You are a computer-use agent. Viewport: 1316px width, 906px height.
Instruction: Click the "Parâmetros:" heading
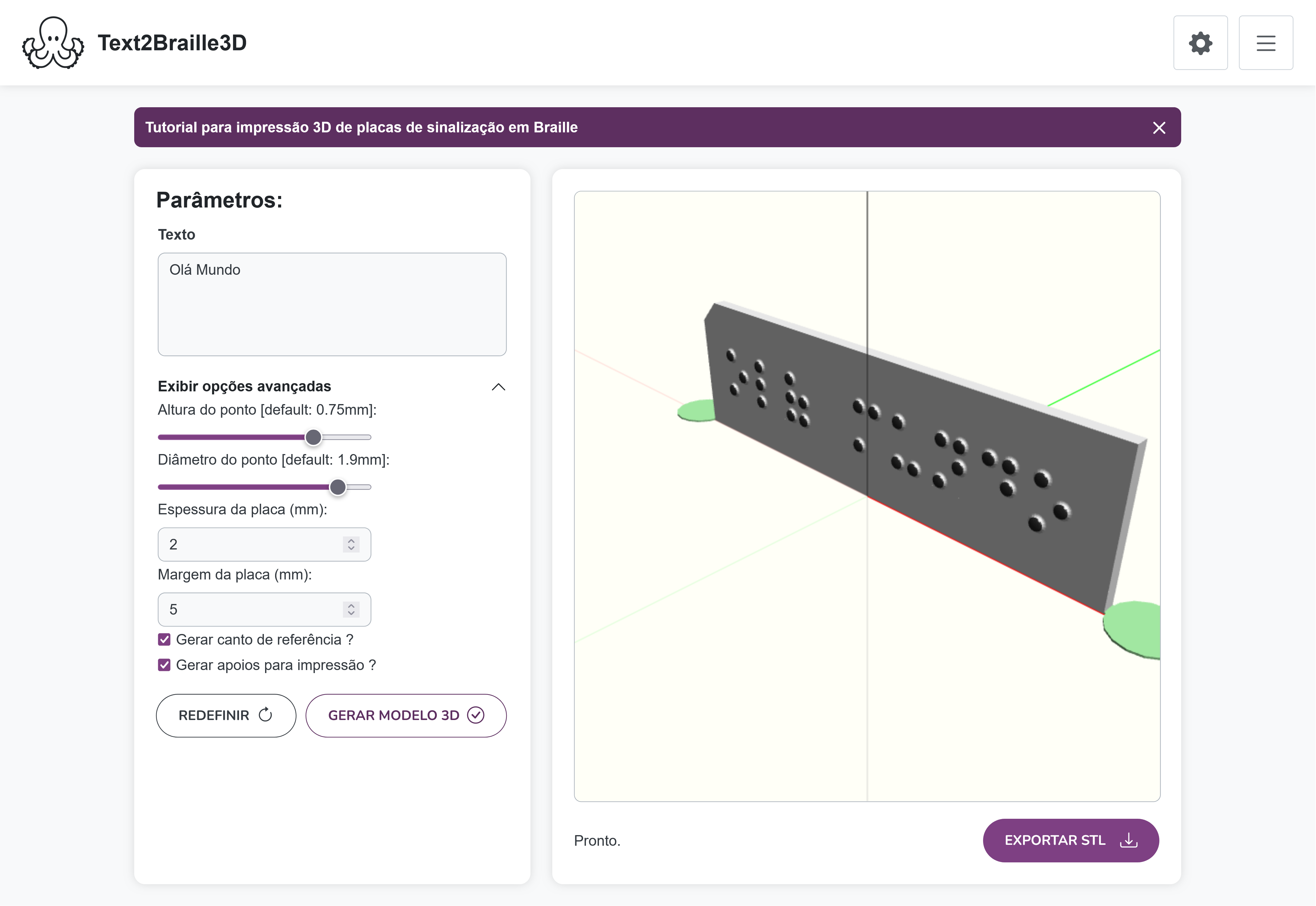(x=219, y=201)
